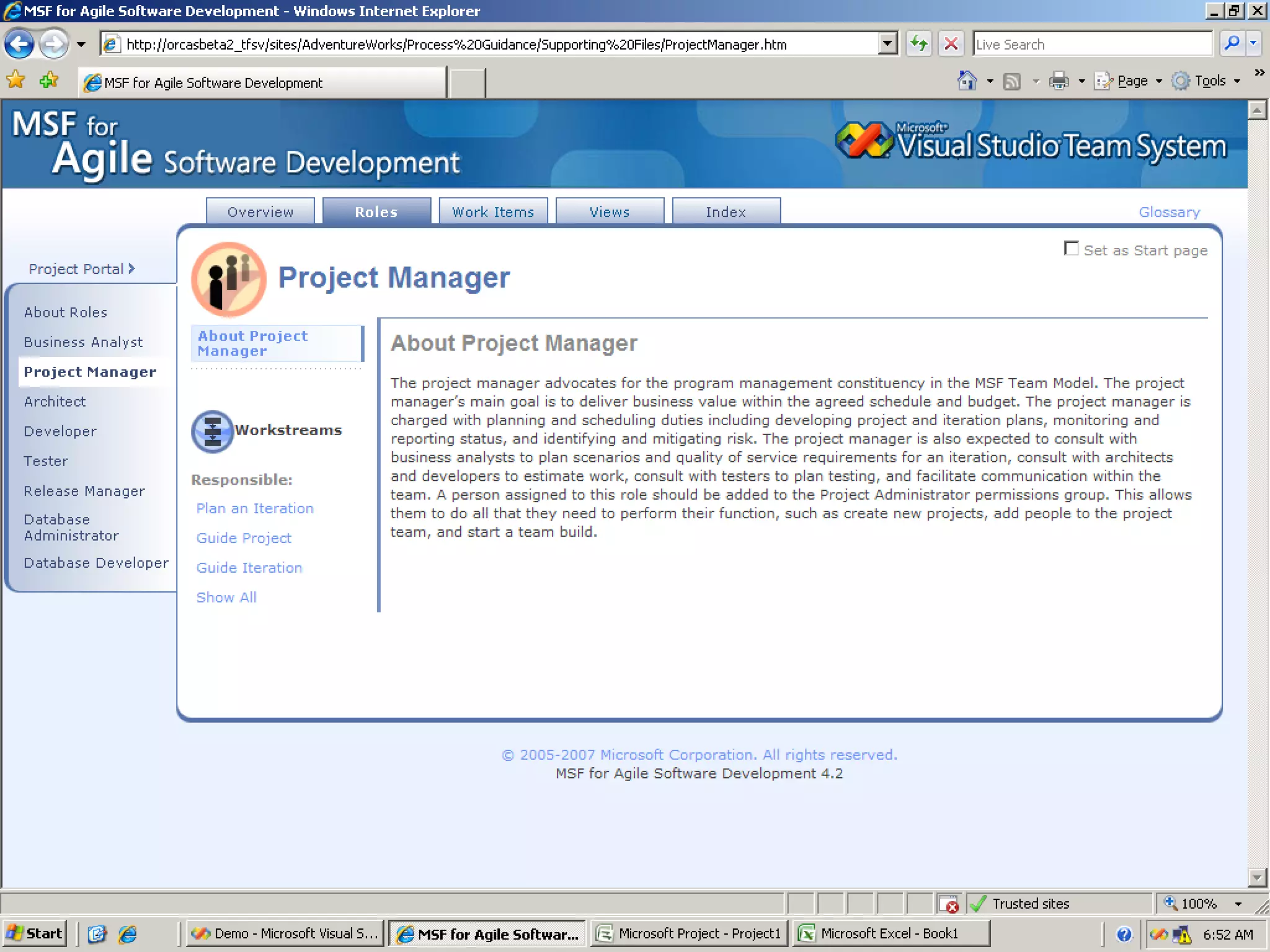1270x952 pixels.
Task: Open the zoom level 100% dropdown
Action: (x=1238, y=904)
